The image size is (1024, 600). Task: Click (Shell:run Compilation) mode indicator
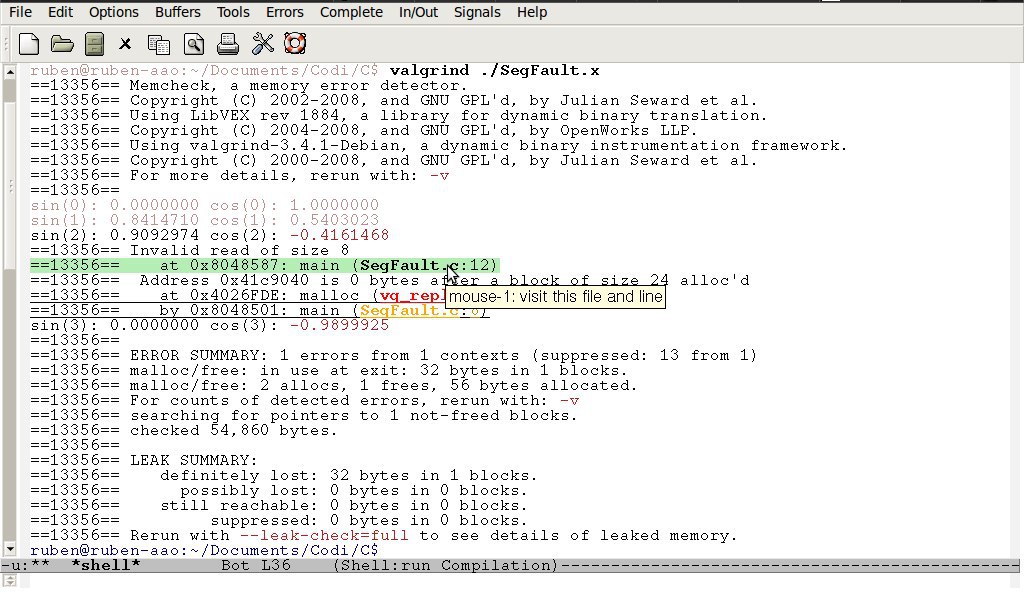[x=445, y=565]
